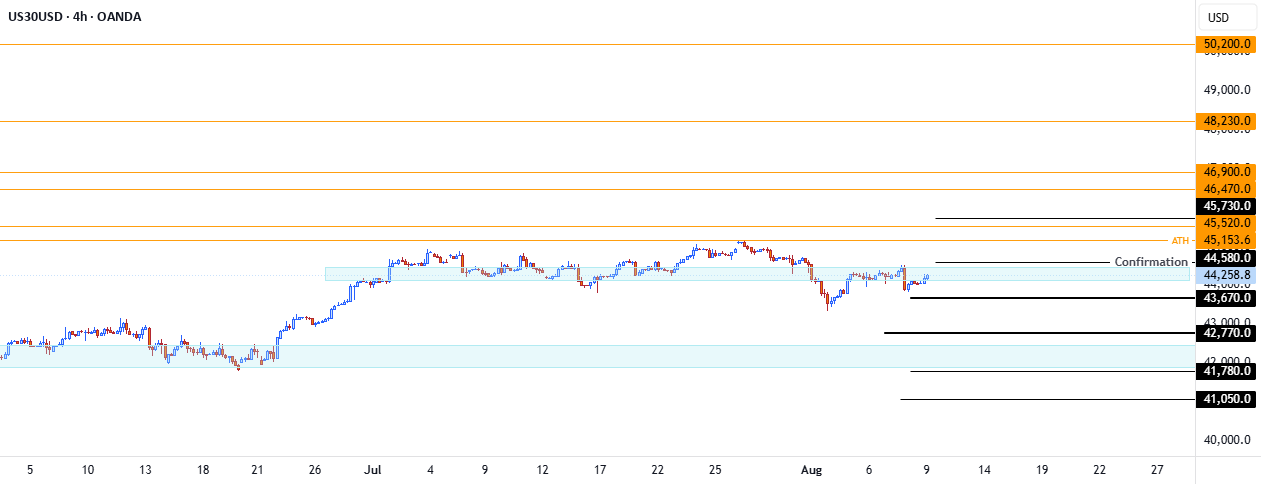Viewport: 1261px width, 484px height.
Task: Click the 45,520.0 orange price tag
Action: tap(1226, 223)
